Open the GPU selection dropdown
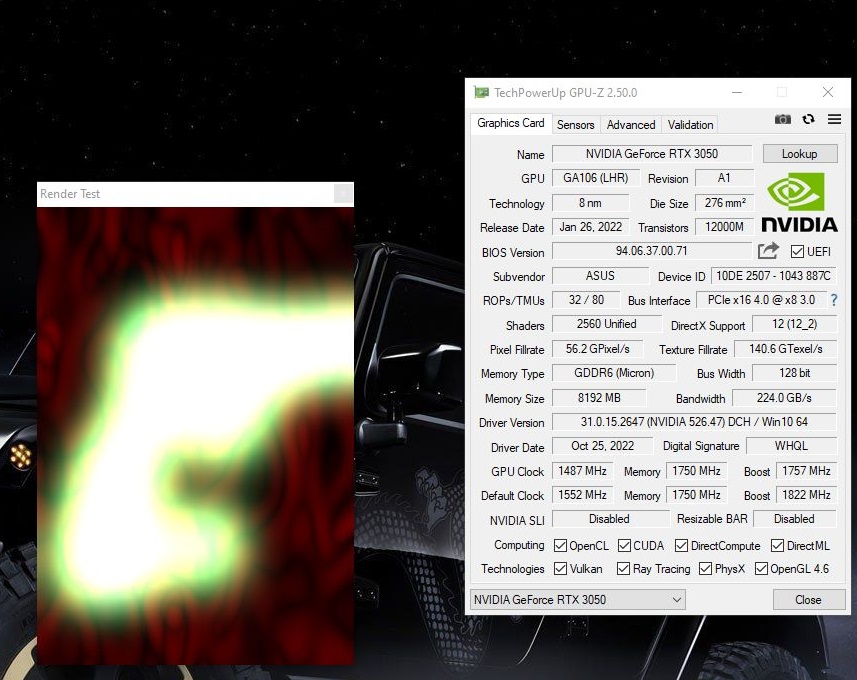Screen dimensions: 857x680 click(577, 600)
